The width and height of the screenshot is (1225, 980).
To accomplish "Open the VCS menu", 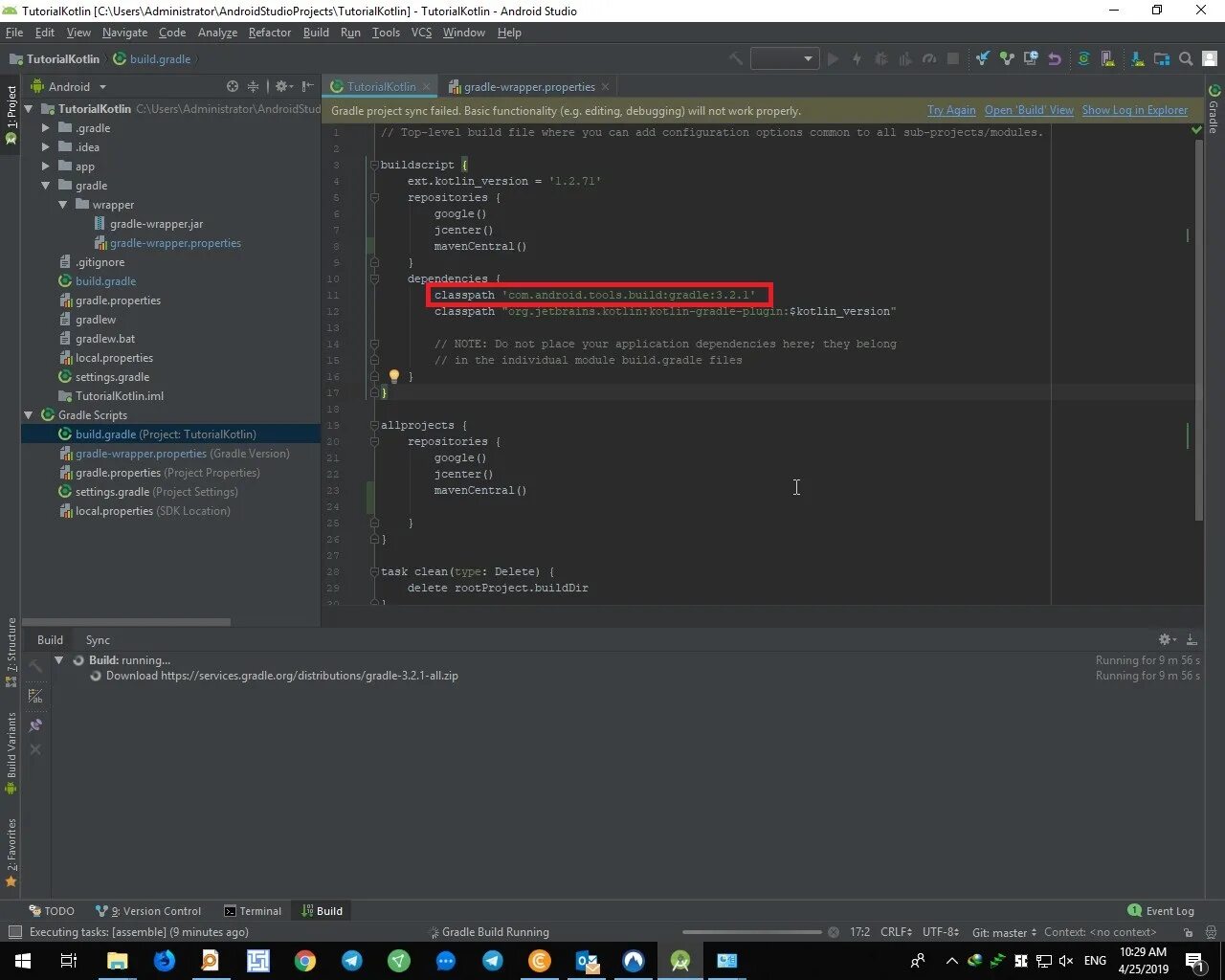I will click(421, 33).
